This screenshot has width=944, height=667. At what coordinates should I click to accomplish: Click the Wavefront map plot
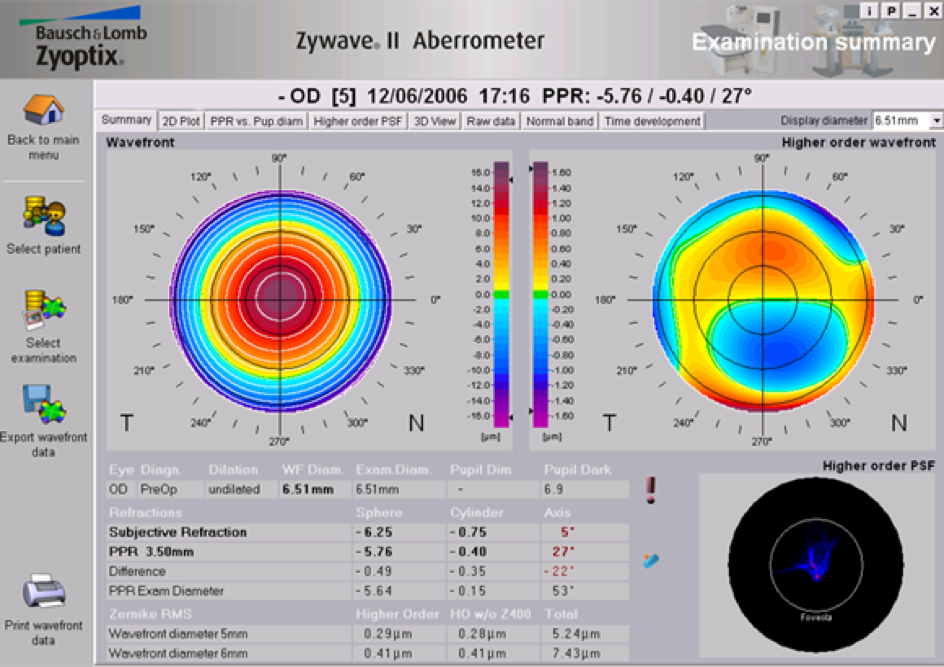[x=281, y=299]
